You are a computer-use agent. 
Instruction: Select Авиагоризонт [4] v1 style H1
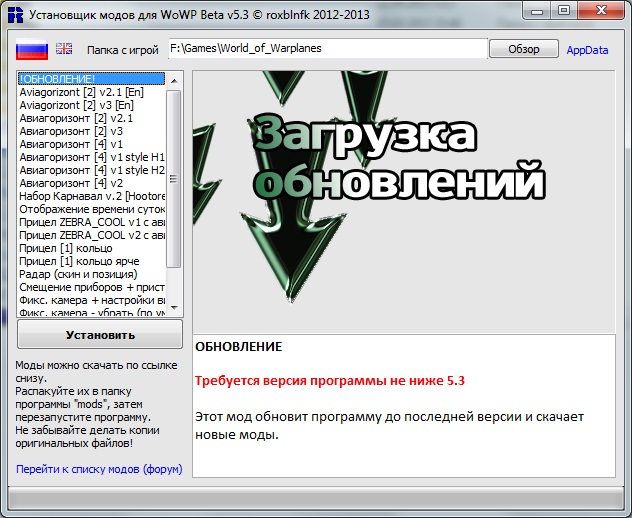click(91, 157)
